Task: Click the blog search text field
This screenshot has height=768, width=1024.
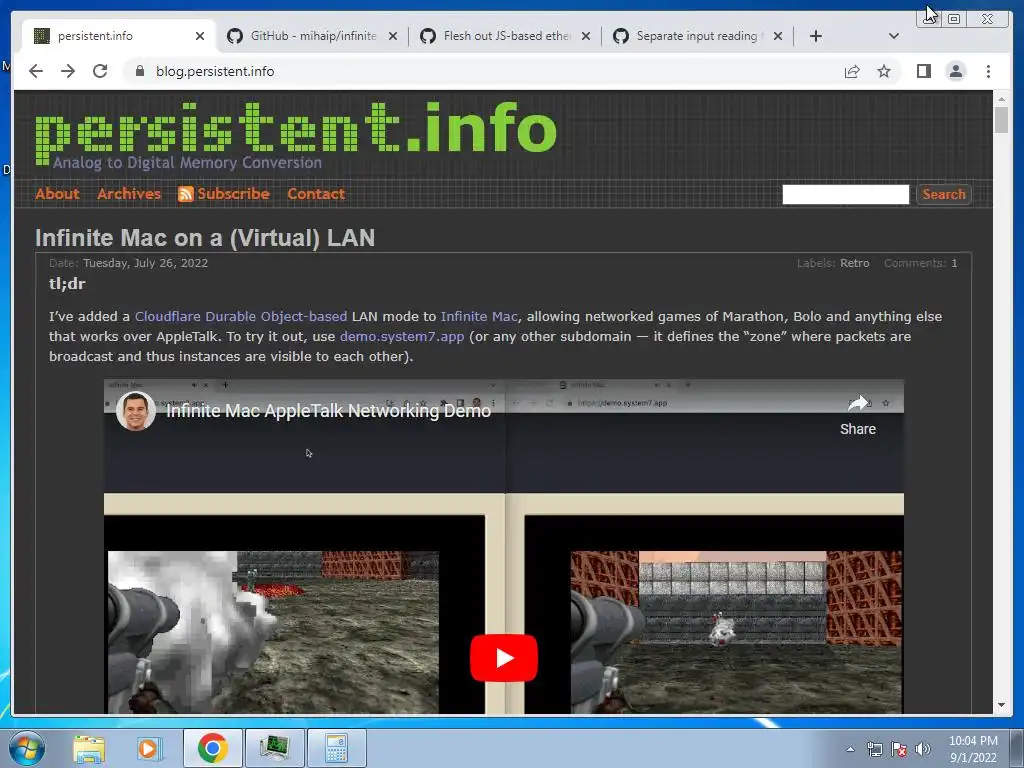Action: coord(845,194)
